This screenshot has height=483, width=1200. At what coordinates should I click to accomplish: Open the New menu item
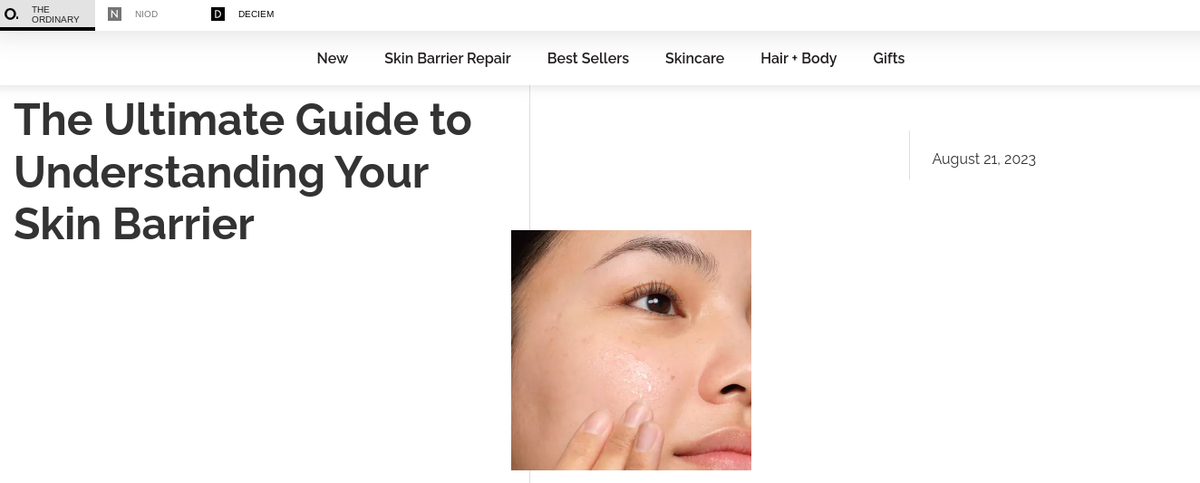coord(332,58)
